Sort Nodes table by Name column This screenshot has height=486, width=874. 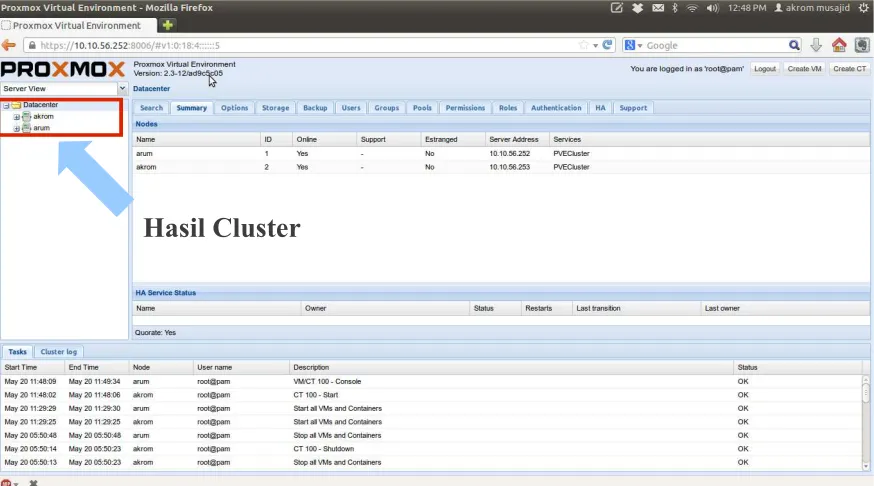pyautogui.click(x=196, y=139)
